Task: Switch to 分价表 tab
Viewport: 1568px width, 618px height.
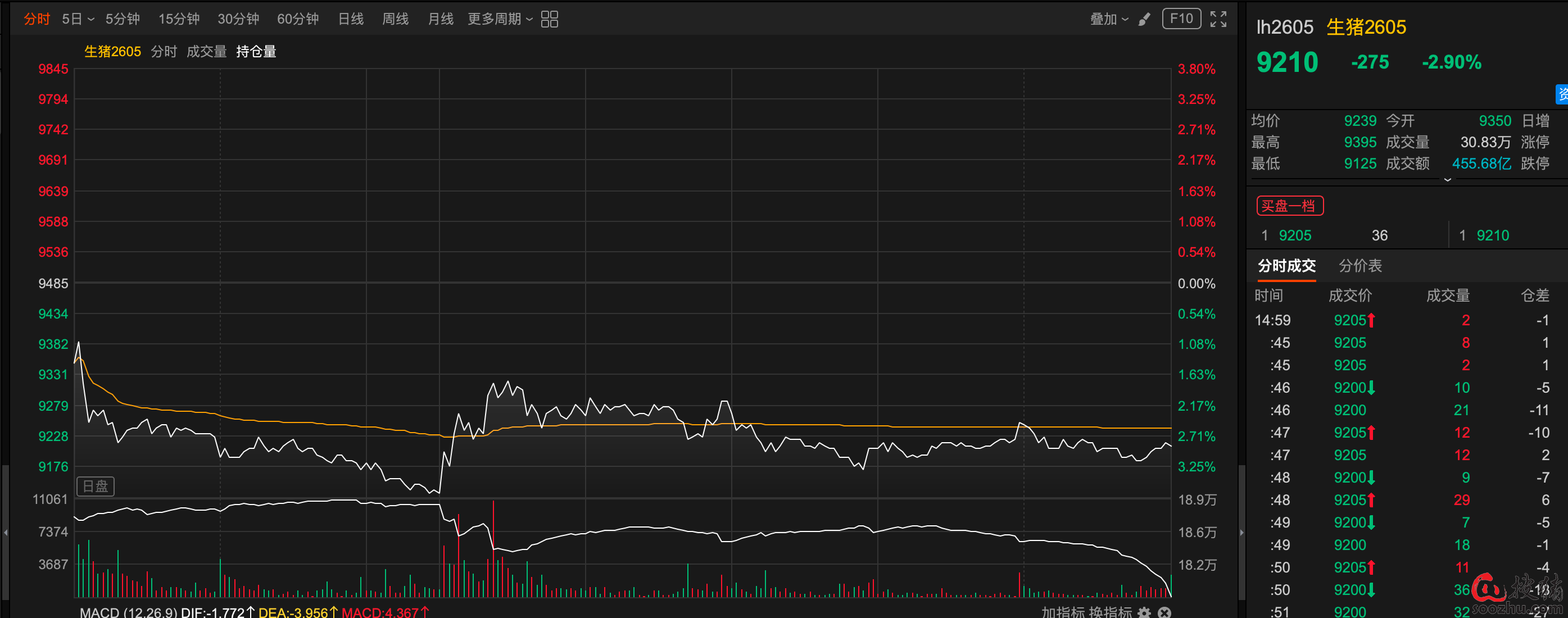Action: click(x=1360, y=266)
